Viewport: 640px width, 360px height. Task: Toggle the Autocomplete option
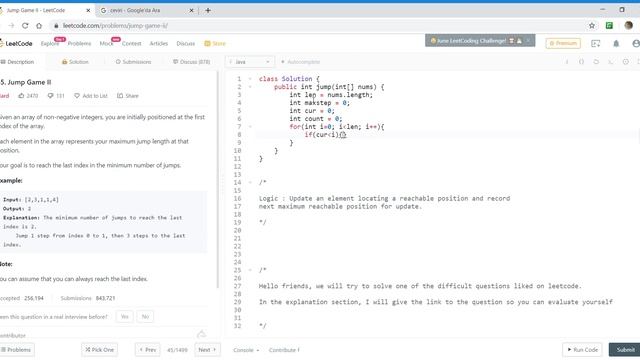pos(300,62)
